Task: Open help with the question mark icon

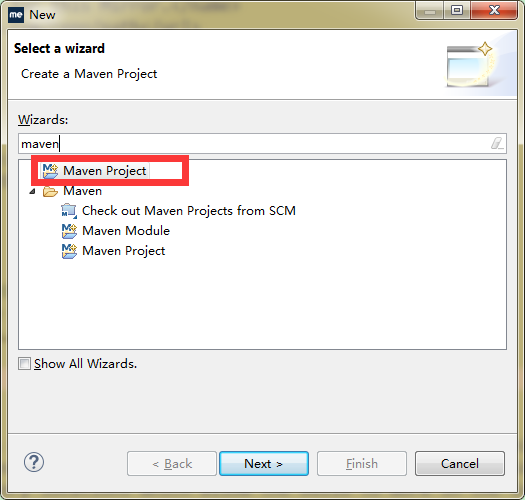Action: pyautogui.click(x=34, y=462)
